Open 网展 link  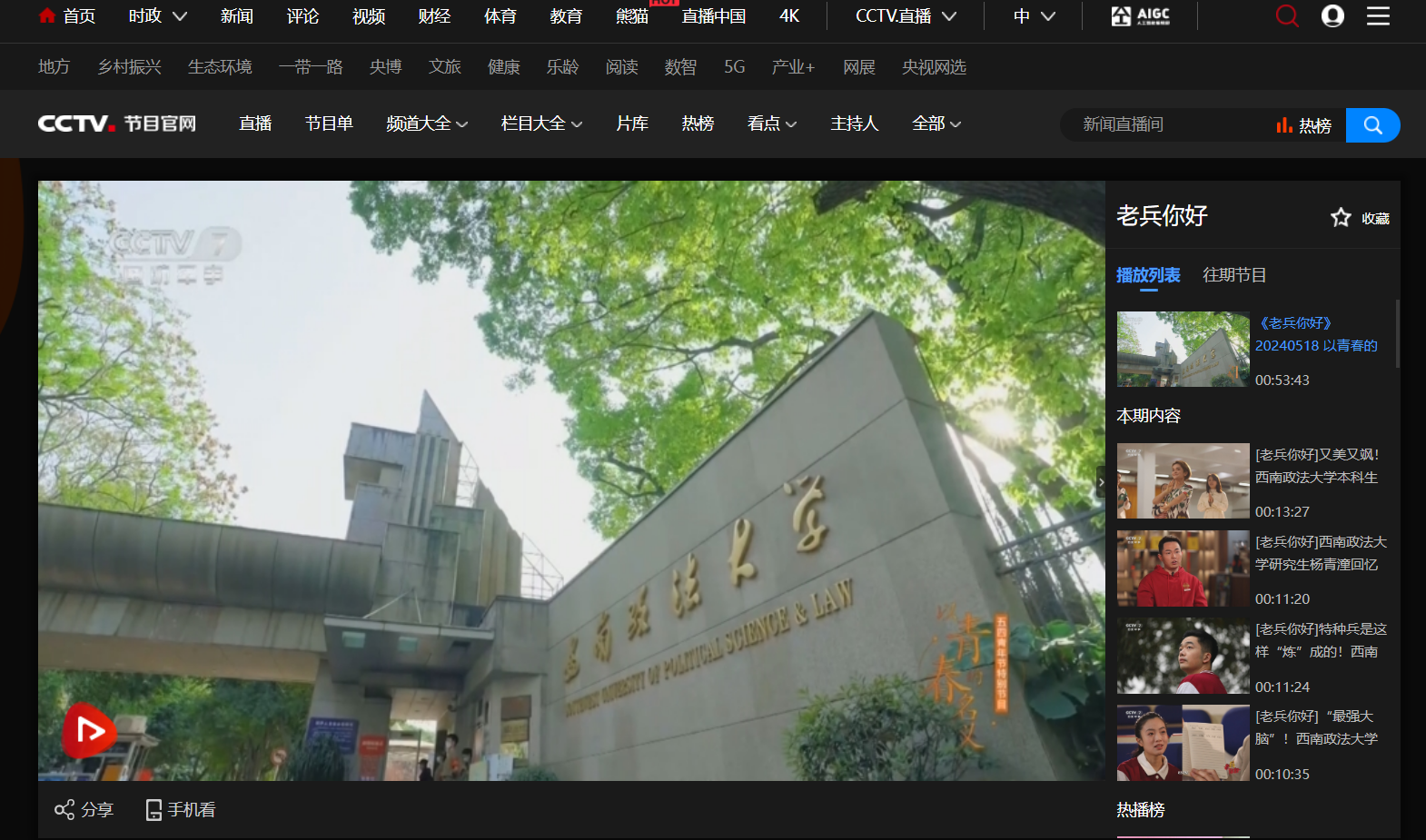coord(859,67)
